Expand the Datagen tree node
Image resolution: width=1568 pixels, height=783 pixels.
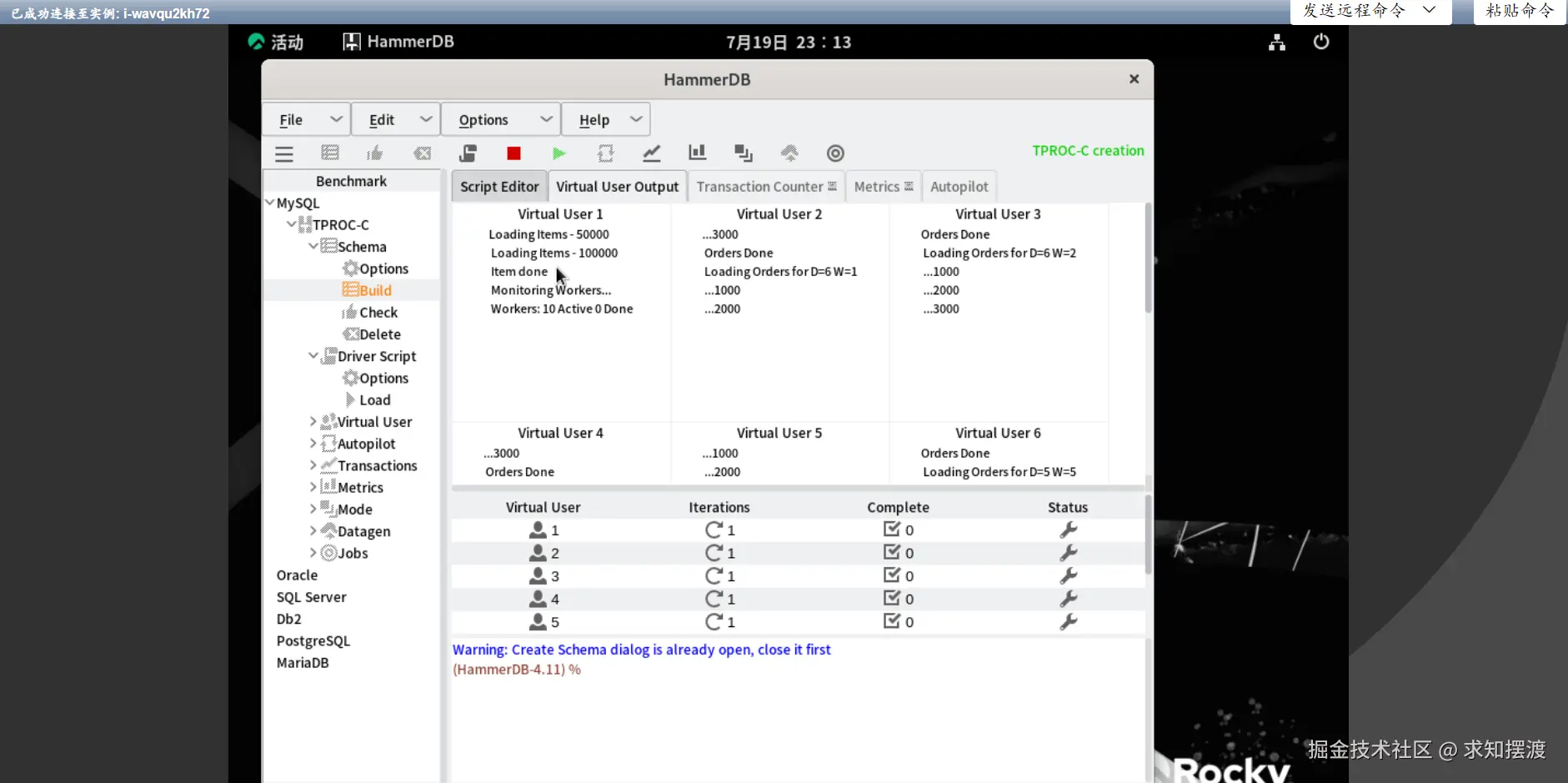pyautogui.click(x=313, y=531)
